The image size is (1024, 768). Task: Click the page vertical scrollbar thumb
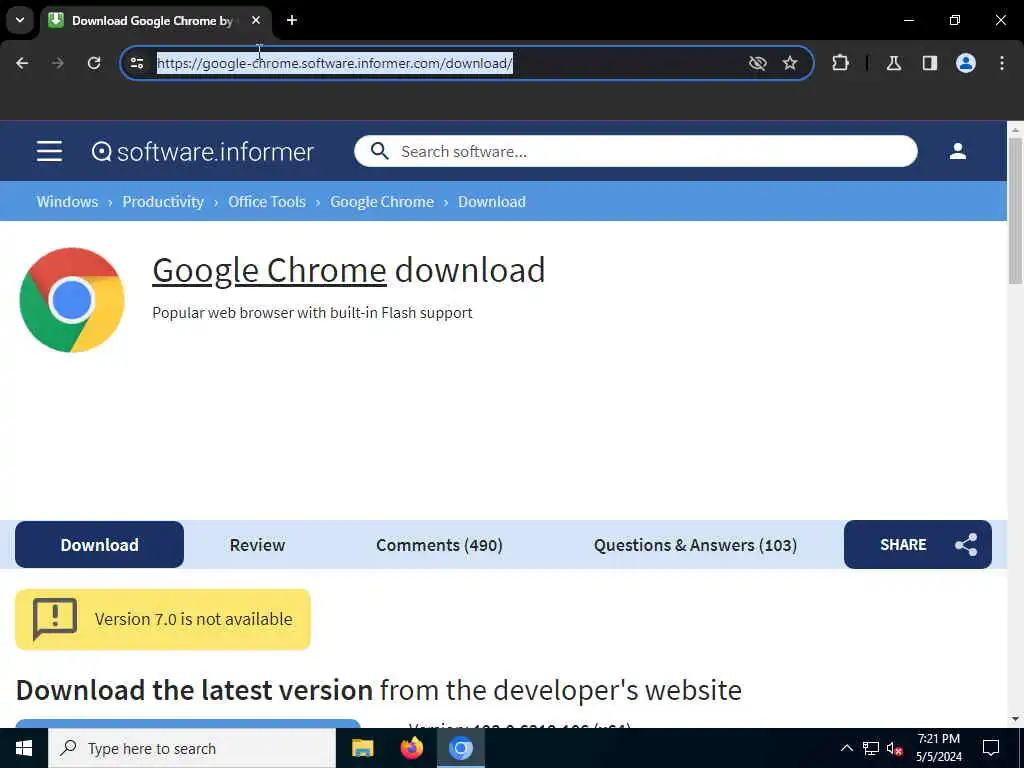(1015, 210)
